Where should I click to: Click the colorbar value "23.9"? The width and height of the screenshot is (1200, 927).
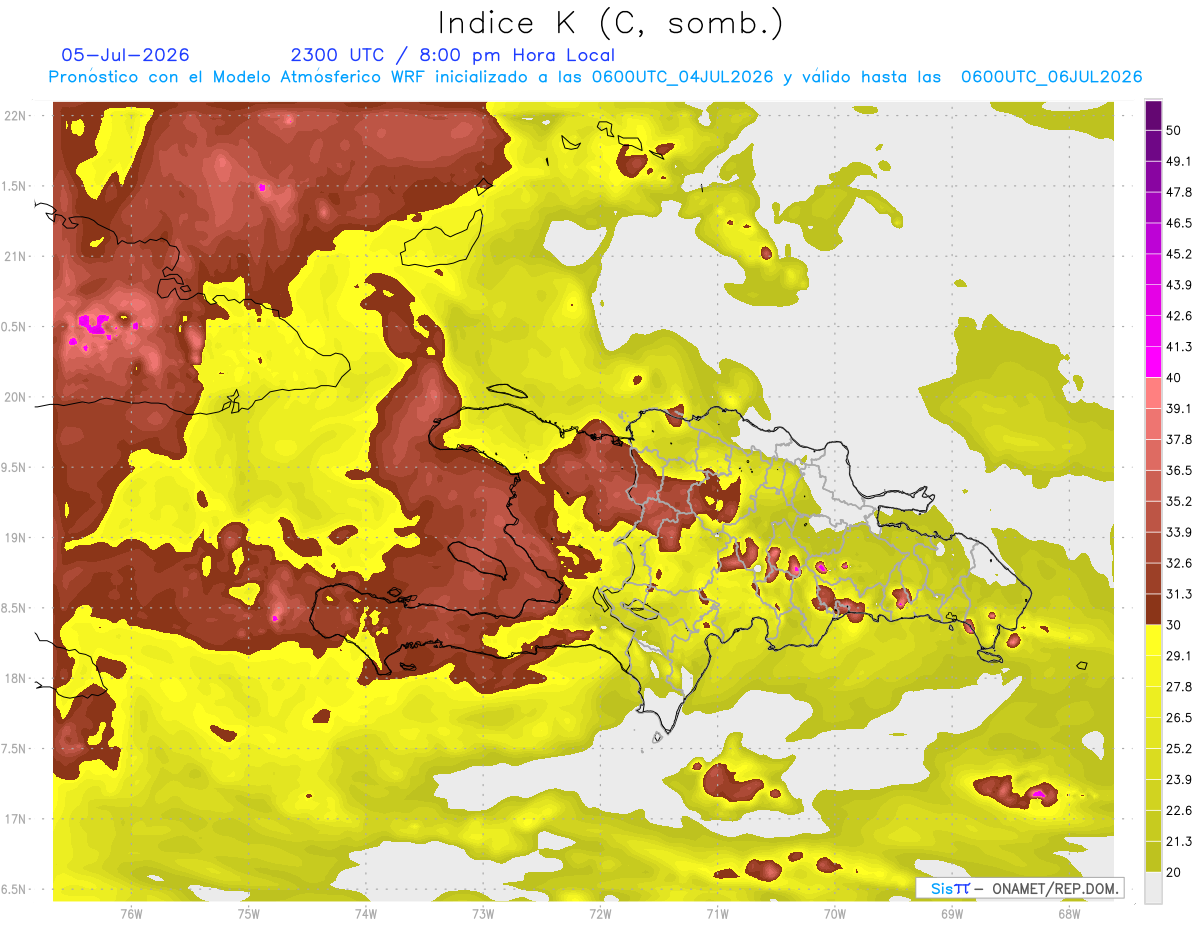[x=1180, y=779]
